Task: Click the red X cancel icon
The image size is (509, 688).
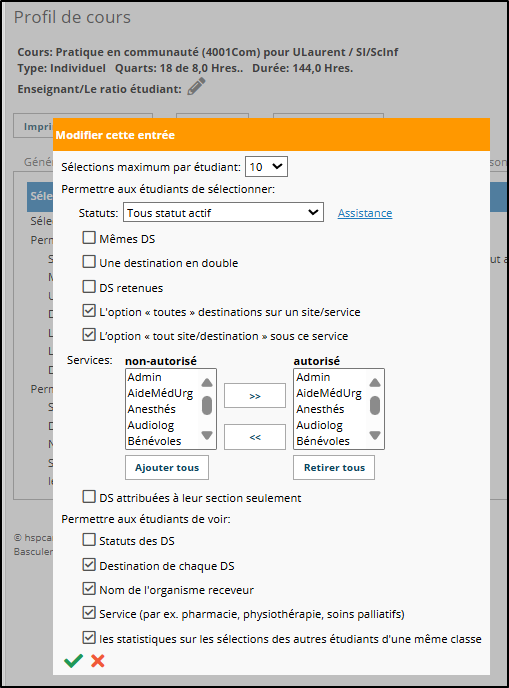Action: [x=98, y=661]
